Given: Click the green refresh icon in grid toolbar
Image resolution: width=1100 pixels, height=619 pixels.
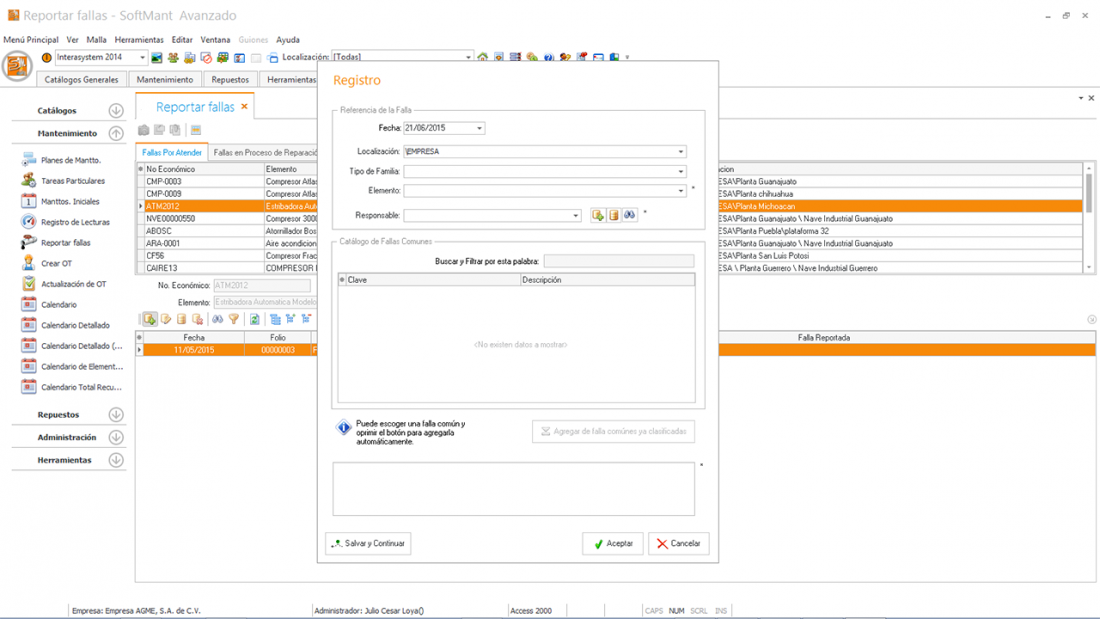Looking at the screenshot, I should pos(255,319).
